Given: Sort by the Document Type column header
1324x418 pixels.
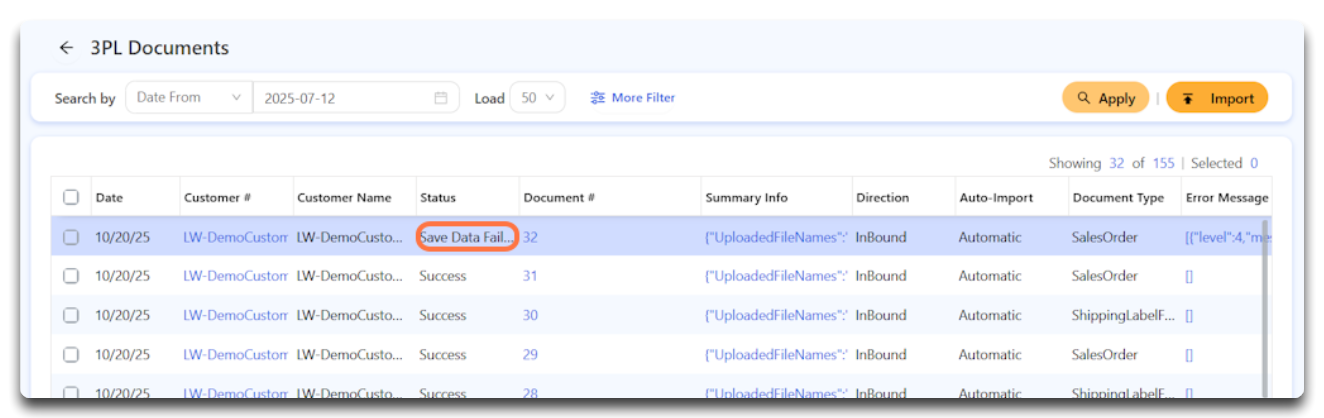Looking at the screenshot, I should point(1118,198).
